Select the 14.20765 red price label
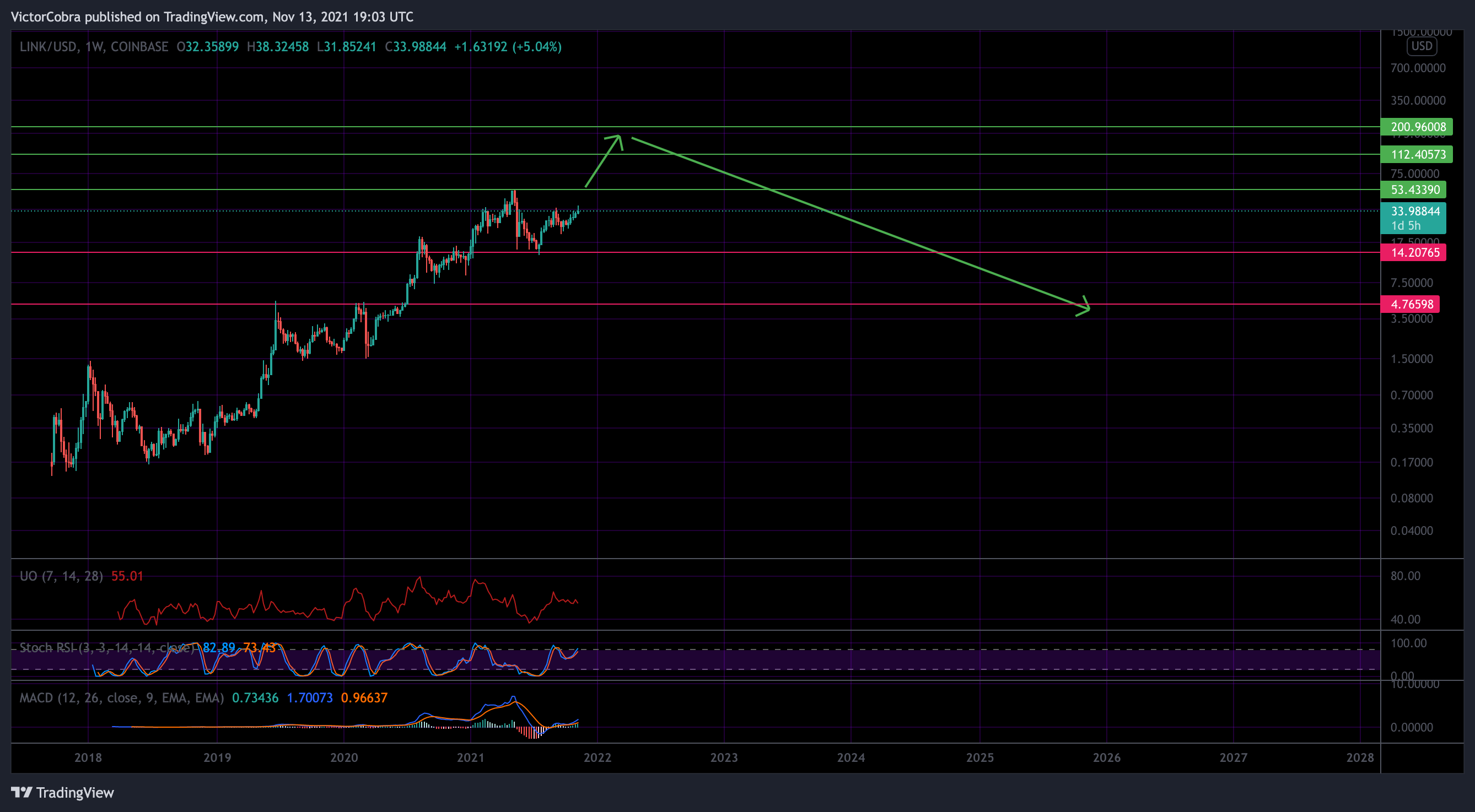1475x812 pixels. pyautogui.click(x=1414, y=252)
